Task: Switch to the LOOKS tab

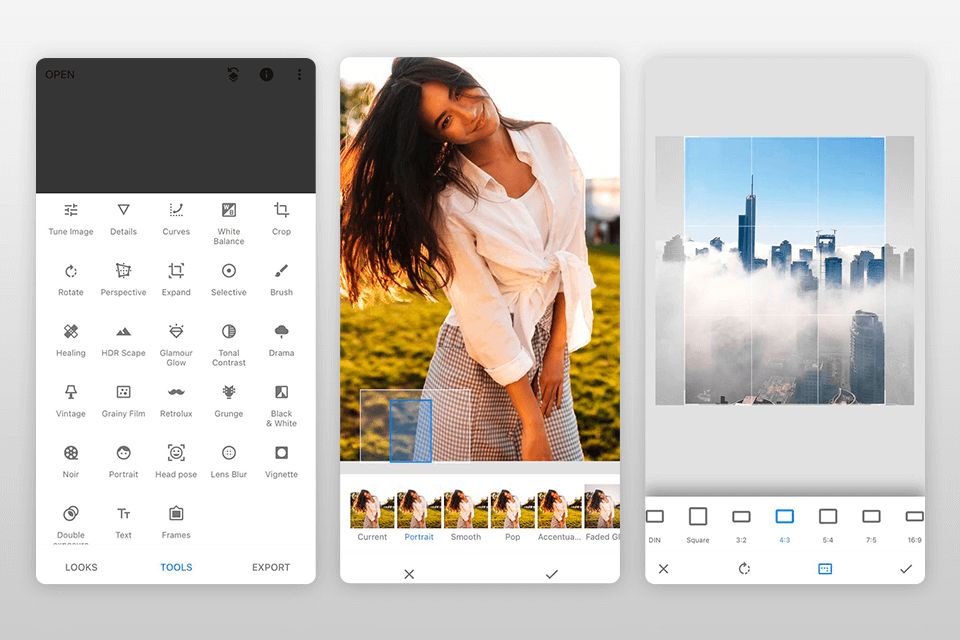Action: tap(81, 568)
